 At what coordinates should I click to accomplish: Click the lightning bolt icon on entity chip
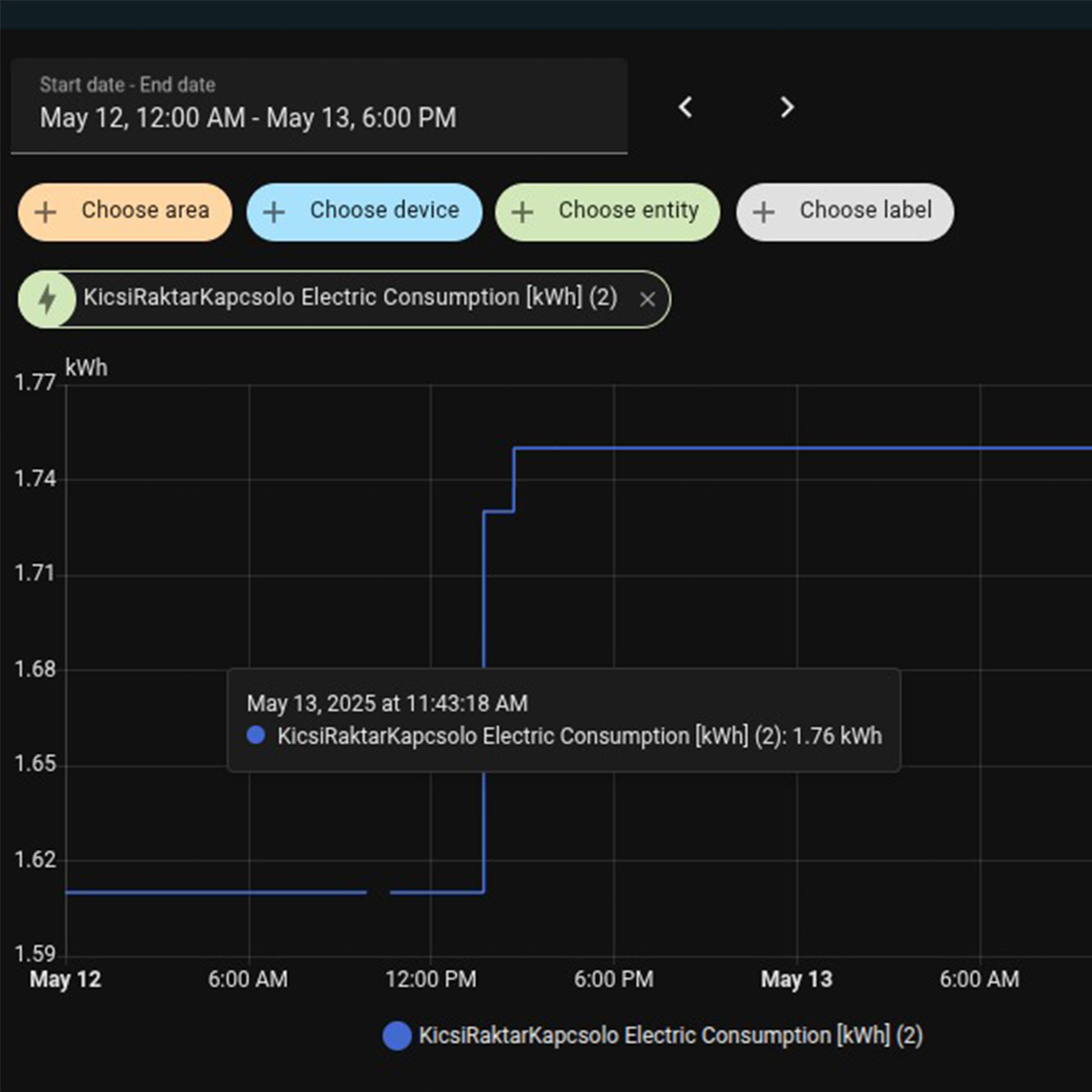coord(47,298)
